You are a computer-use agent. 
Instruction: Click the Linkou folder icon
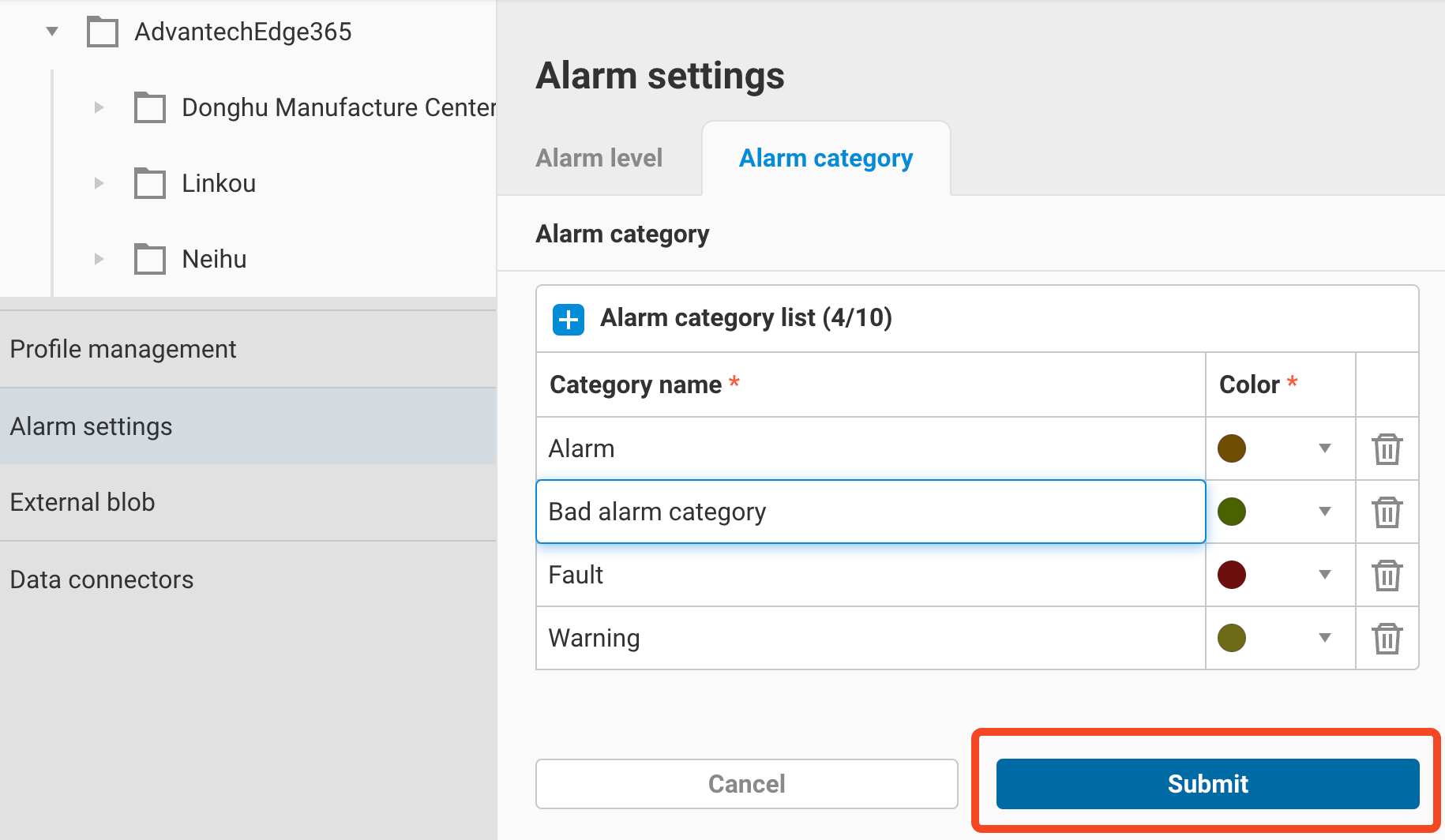point(149,183)
